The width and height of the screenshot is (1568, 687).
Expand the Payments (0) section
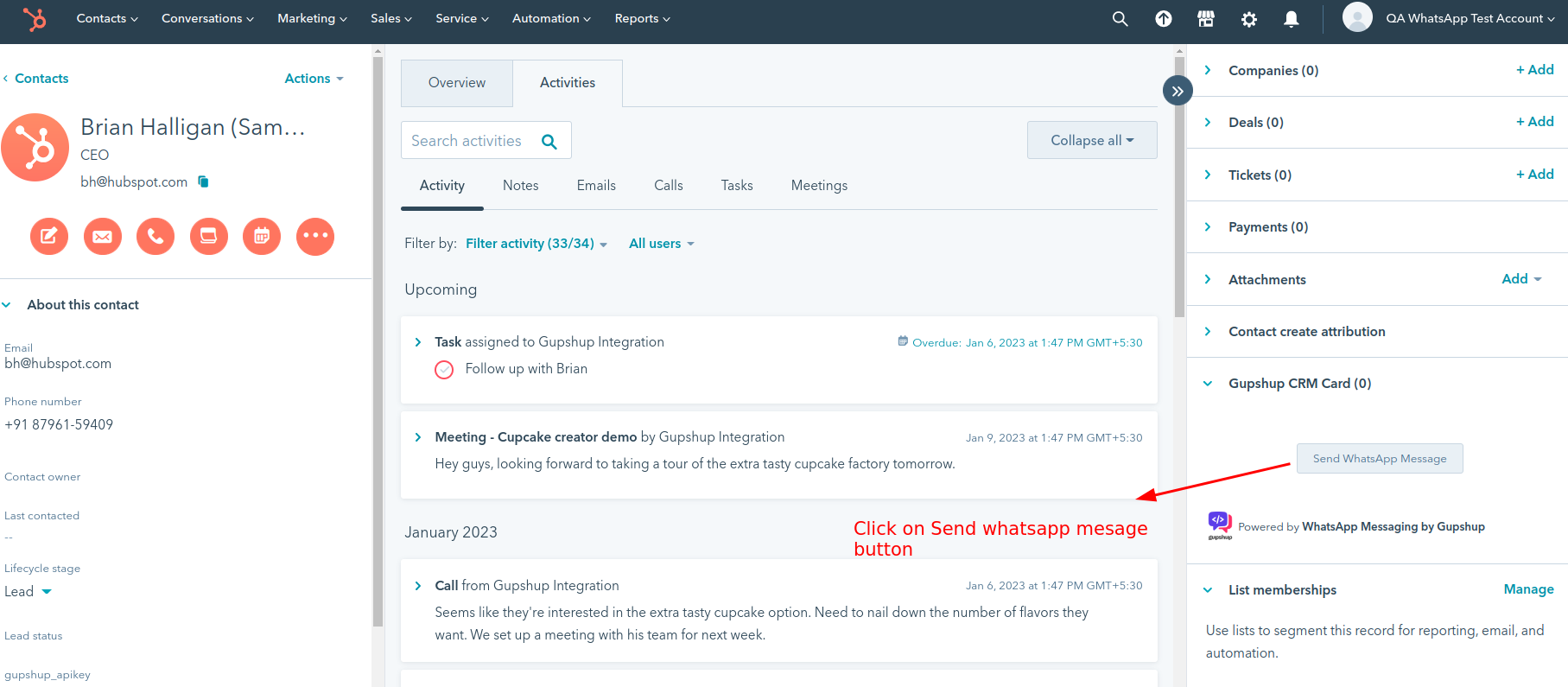click(1208, 227)
